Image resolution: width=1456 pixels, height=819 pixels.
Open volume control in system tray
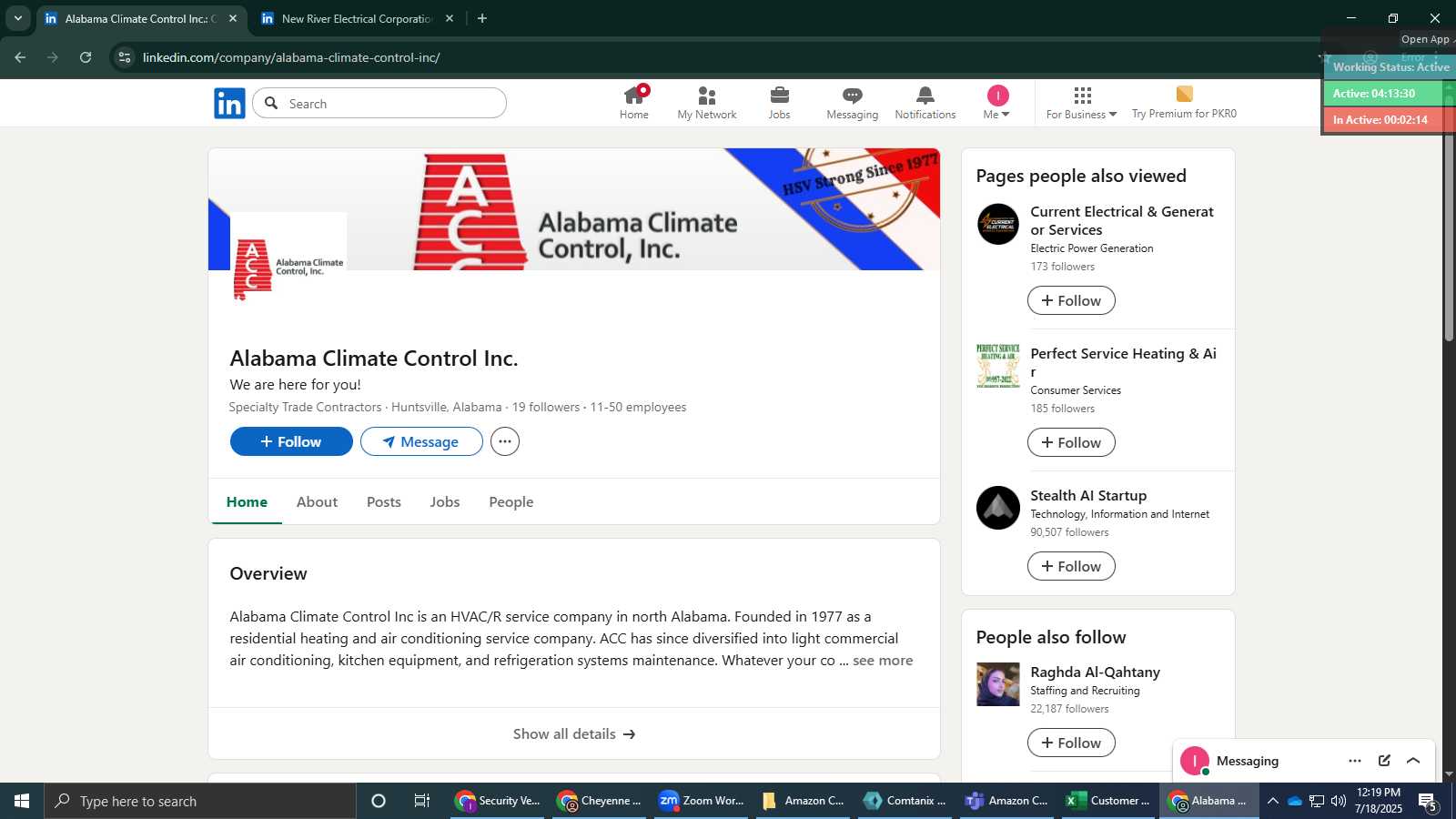[1338, 801]
